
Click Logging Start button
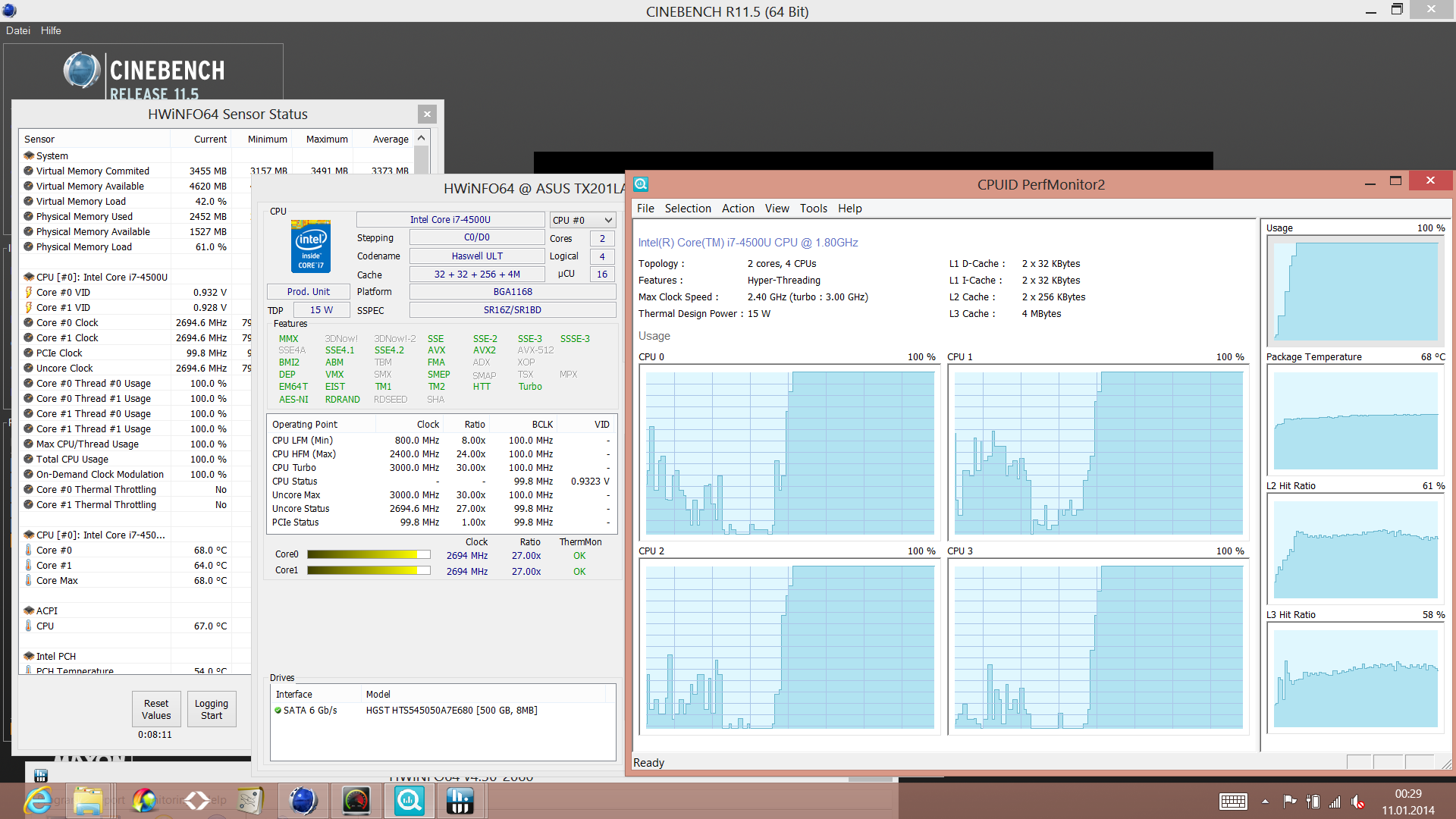212,709
